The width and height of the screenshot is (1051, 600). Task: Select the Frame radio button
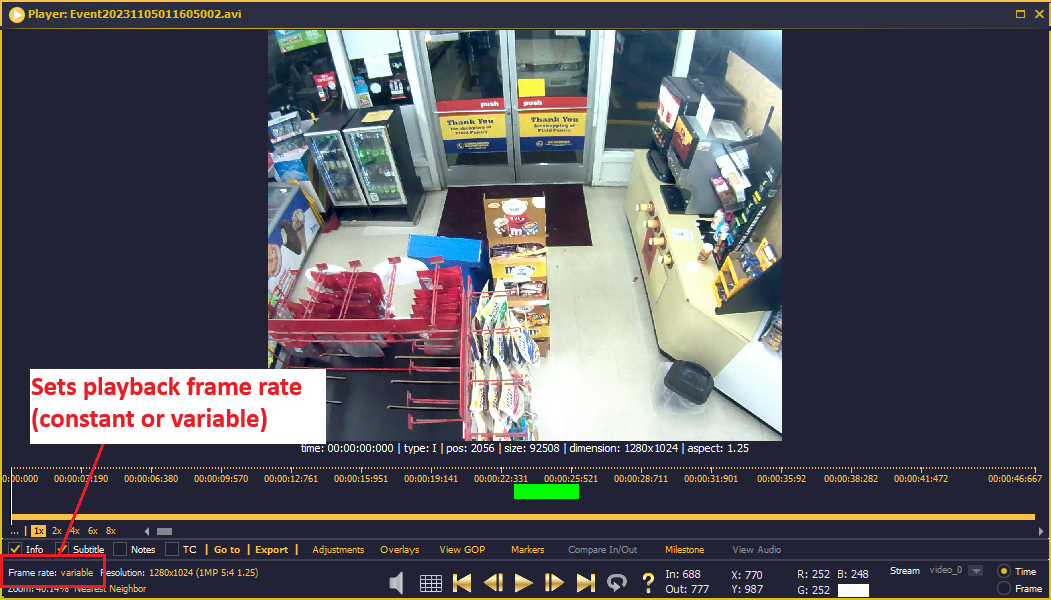[x=1004, y=588]
